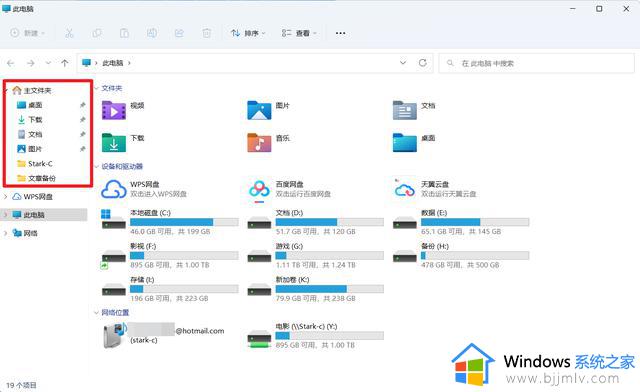Select the 文档 folder icon in main pane
Screen dimensions: 640x392
pos(404,110)
